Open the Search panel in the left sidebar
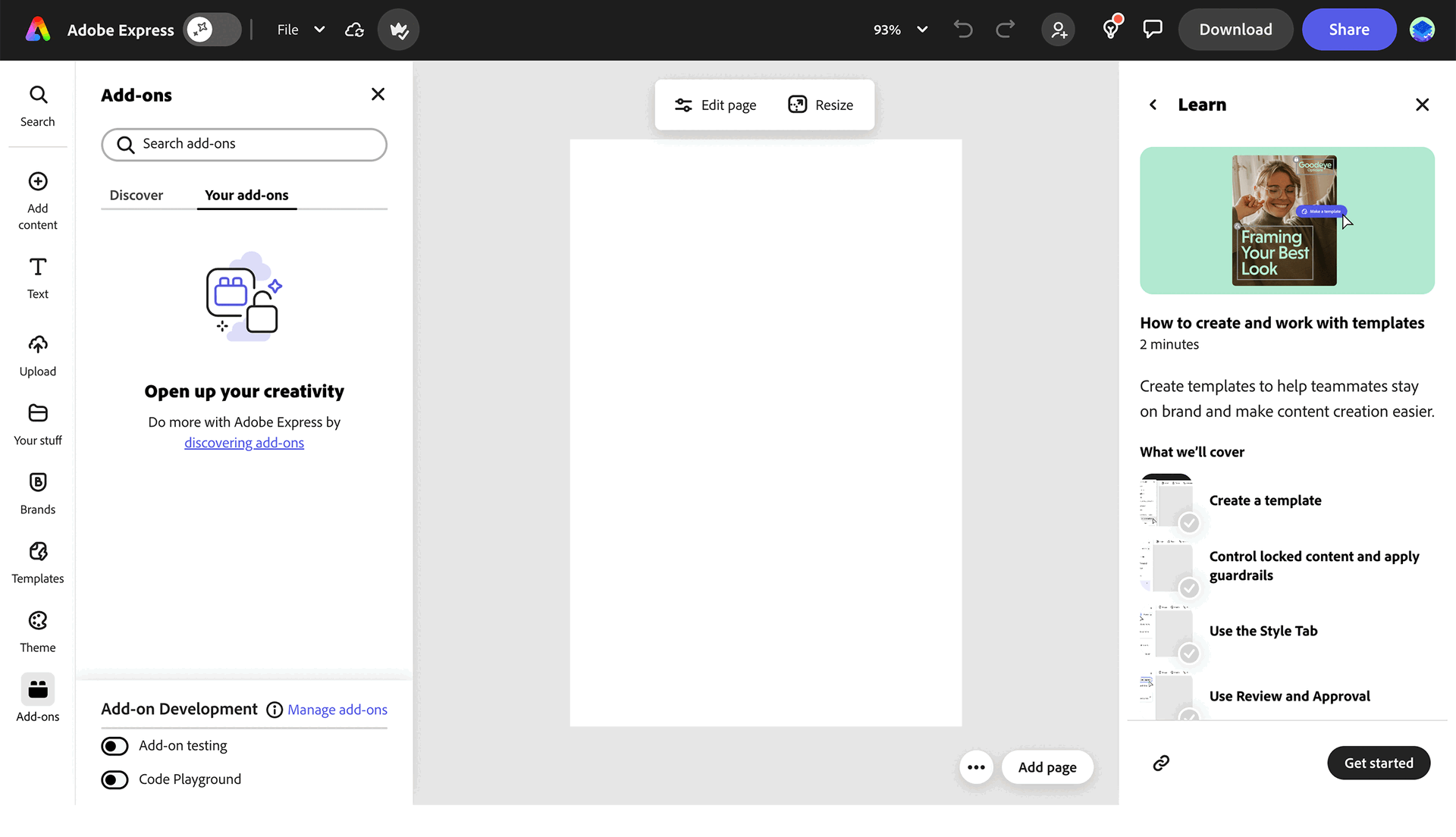1456x837 pixels. point(37,105)
